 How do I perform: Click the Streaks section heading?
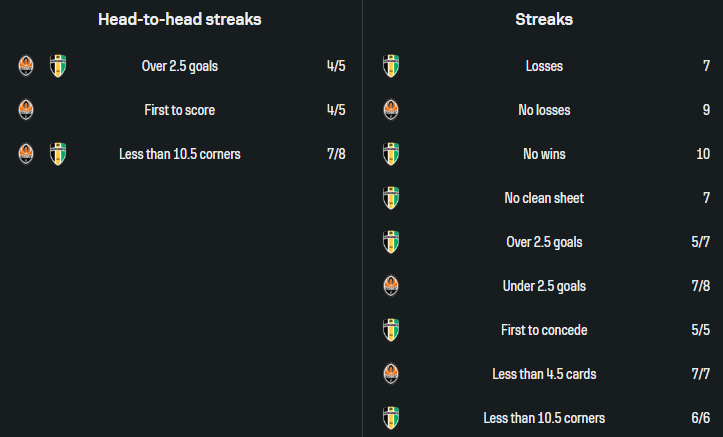click(x=544, y=19)
